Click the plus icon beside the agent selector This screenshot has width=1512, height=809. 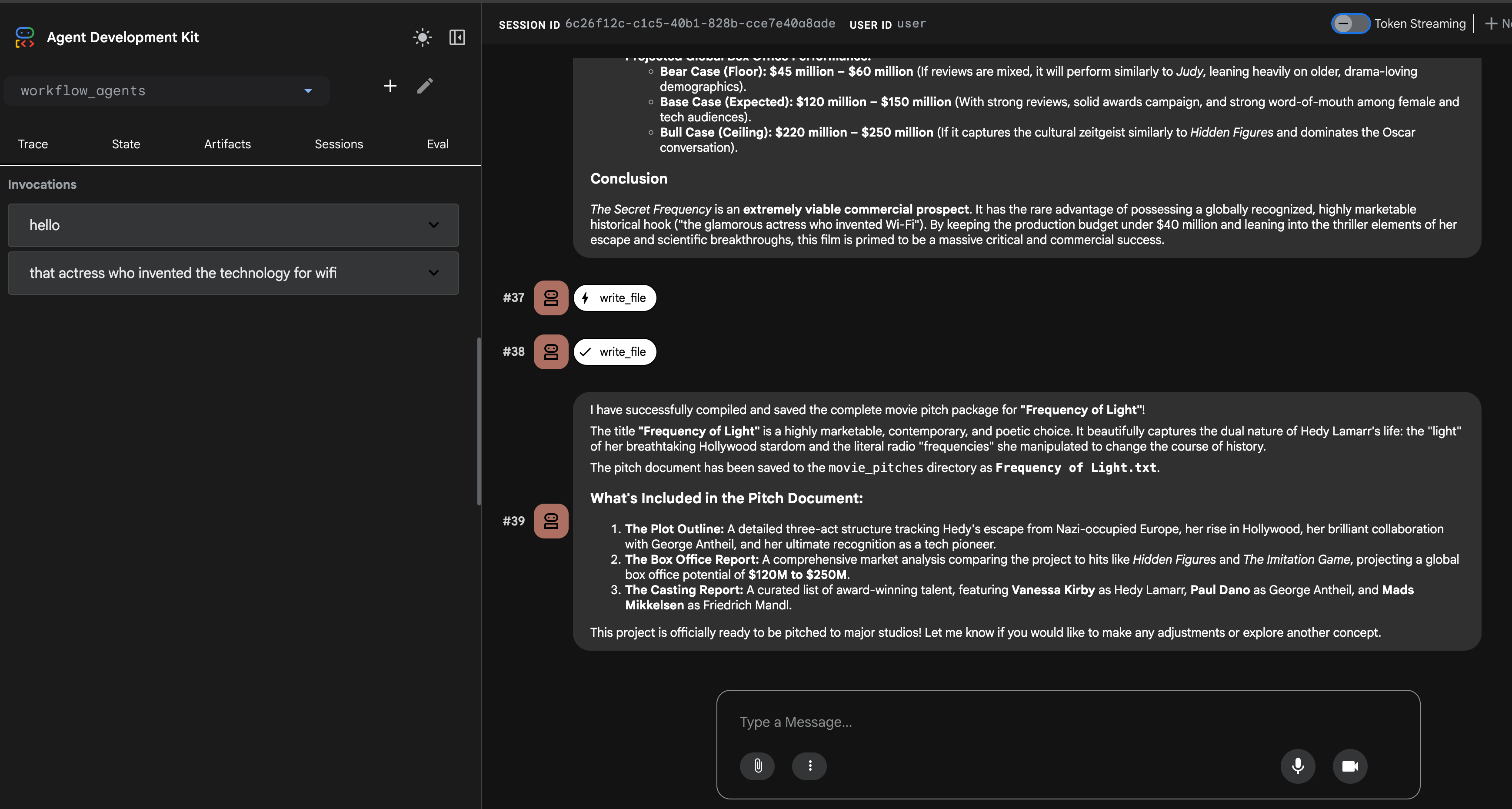coord(390,86)
